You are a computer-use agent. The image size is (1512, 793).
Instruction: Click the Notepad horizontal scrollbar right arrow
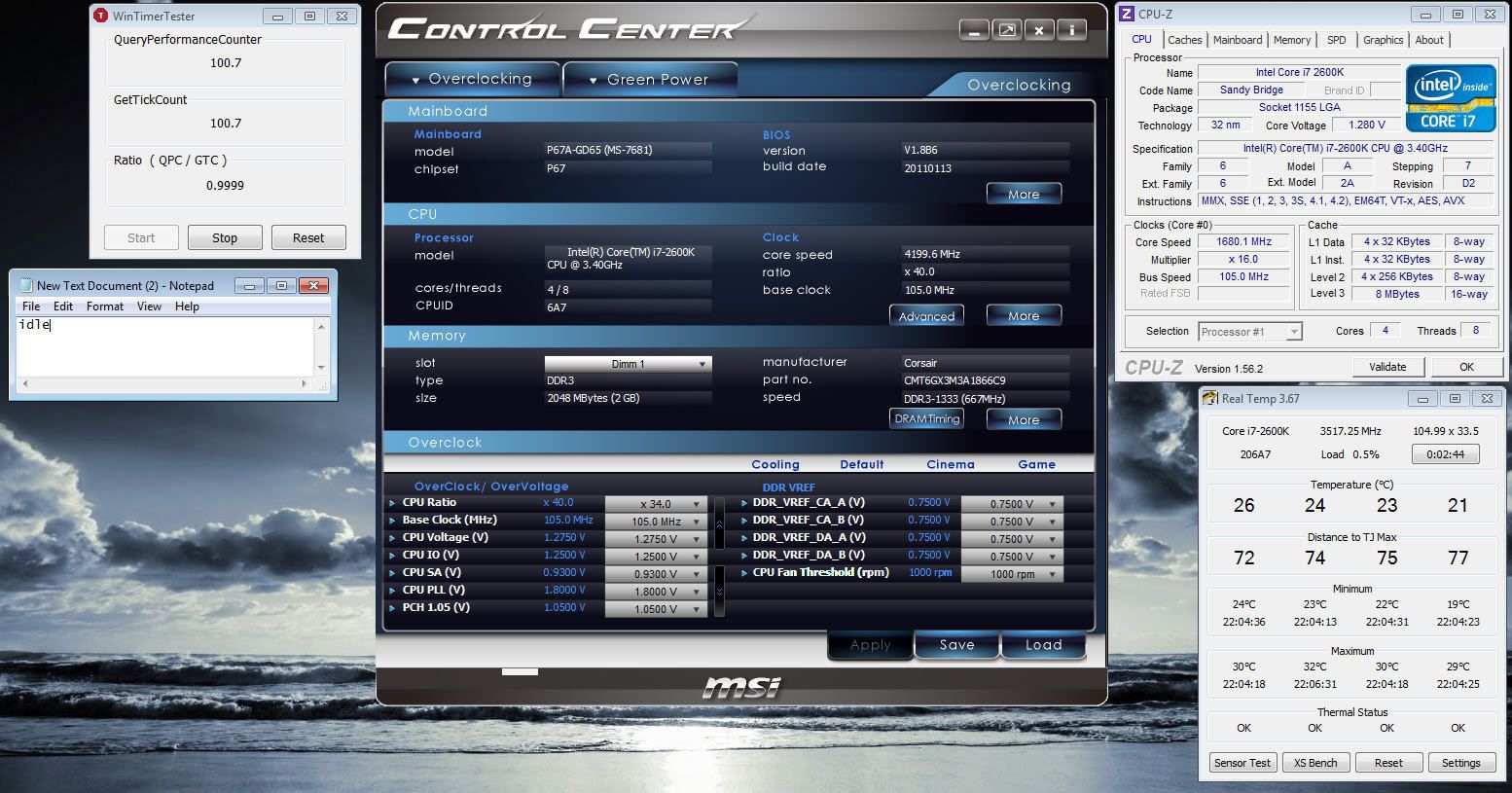305,383
